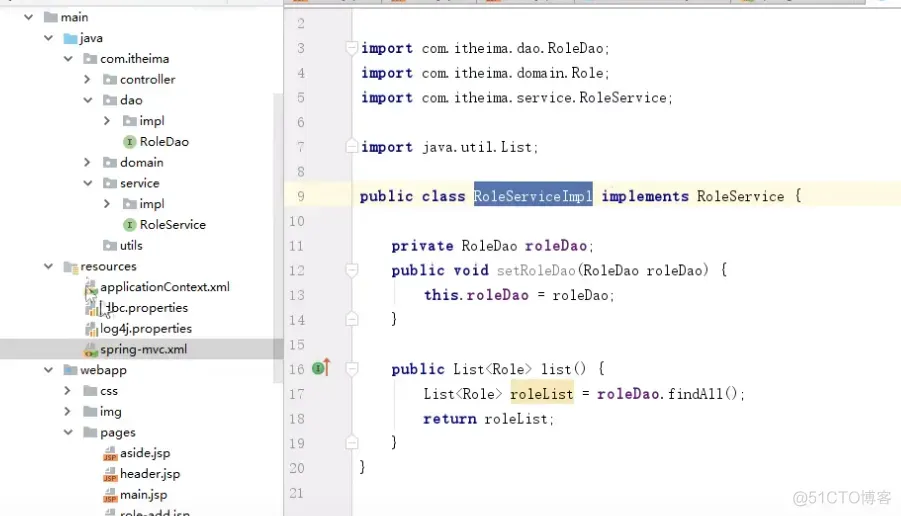Collapse the main folder chevron
This screenshot has height=516, width=901.
pos(28,17)
